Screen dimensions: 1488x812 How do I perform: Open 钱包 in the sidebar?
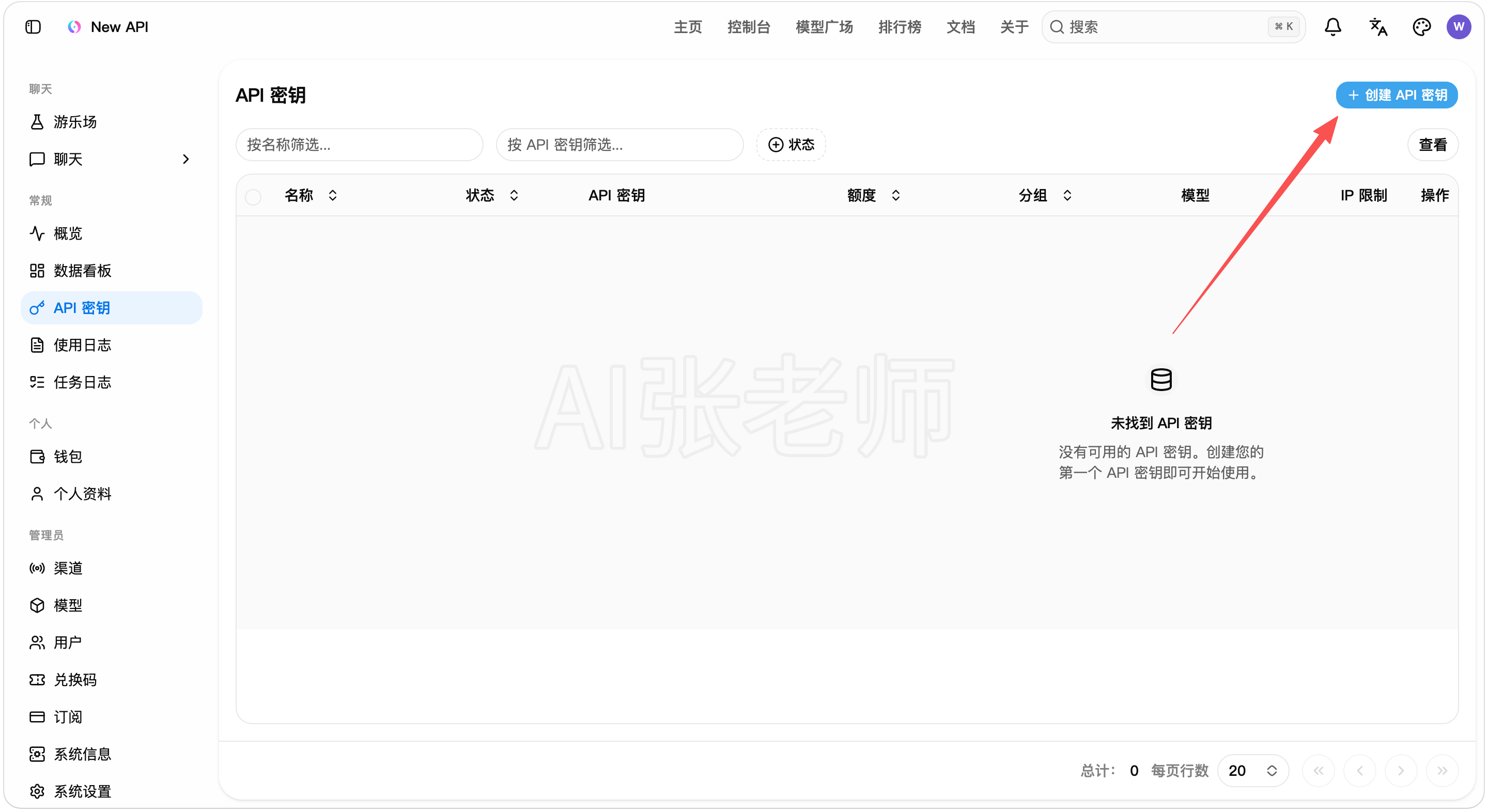coord(112,456)
